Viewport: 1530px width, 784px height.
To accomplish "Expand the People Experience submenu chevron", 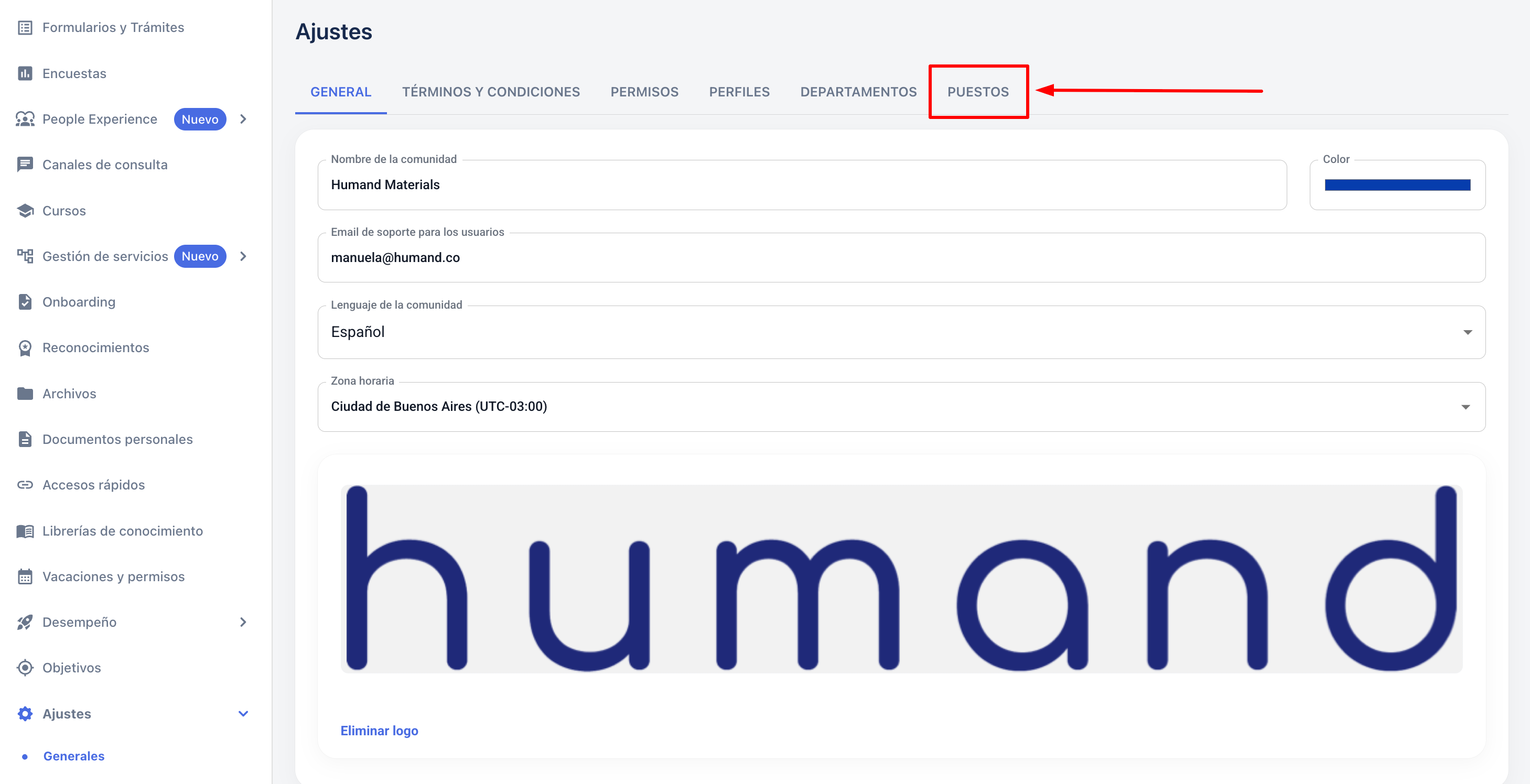I will pos(243,118).
